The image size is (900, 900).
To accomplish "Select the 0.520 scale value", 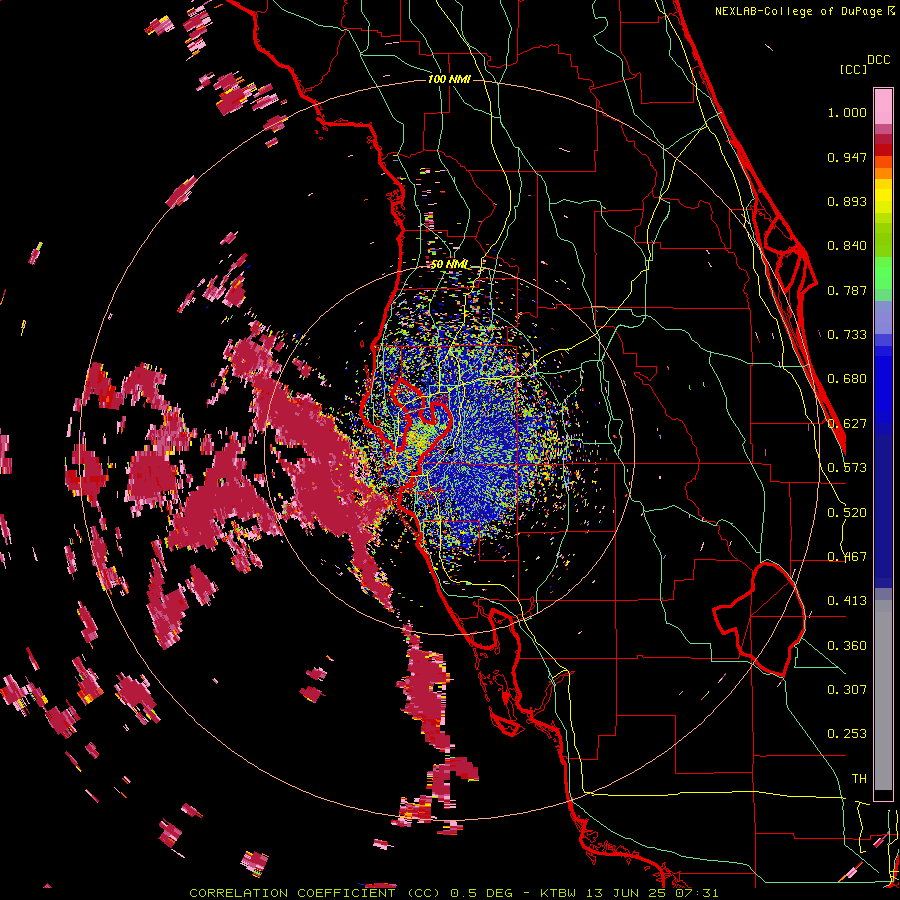I will (x=847, y=513).
